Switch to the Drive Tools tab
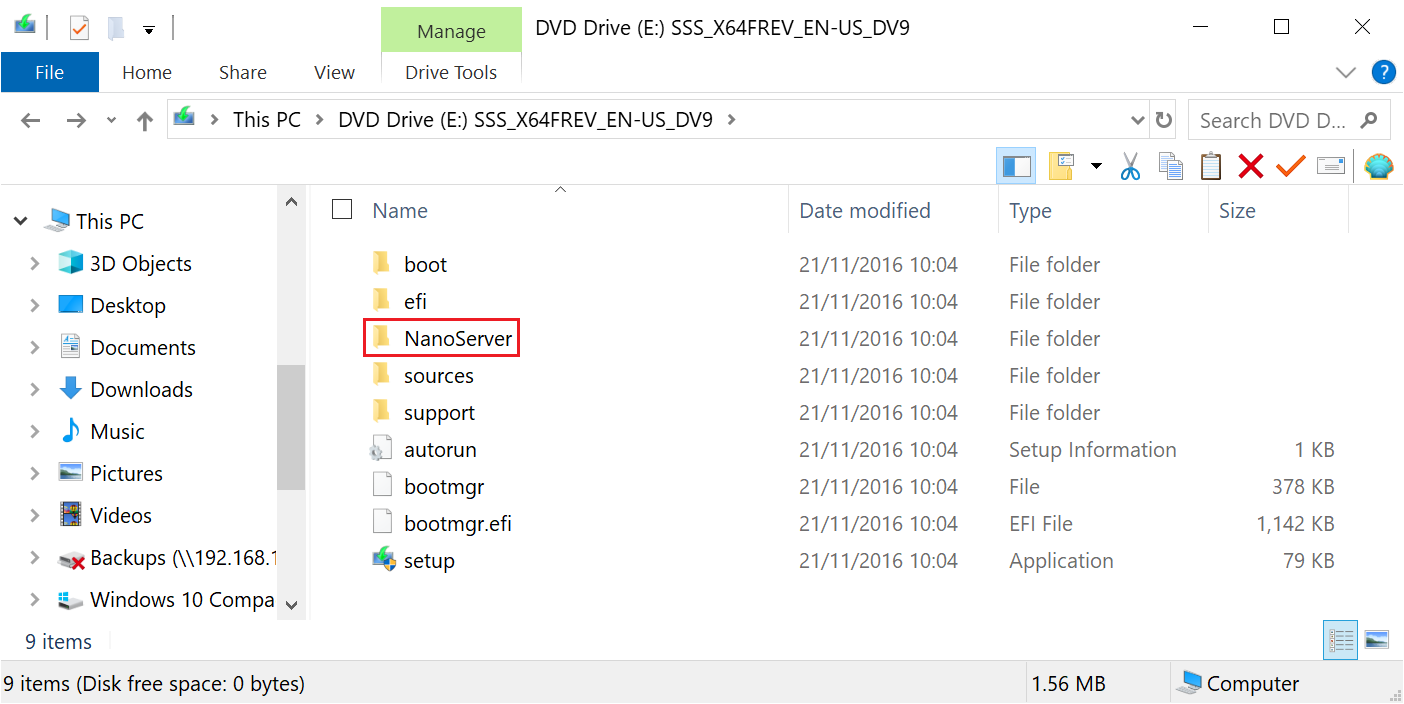This screenshot has width=1404, height=704. tap(451, 72)
